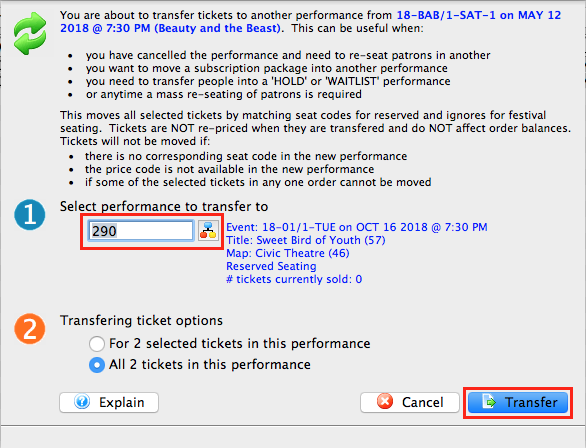586x448 pixels.
Task: Click the orange step 2 circle icon
Action: pos(30,329)
